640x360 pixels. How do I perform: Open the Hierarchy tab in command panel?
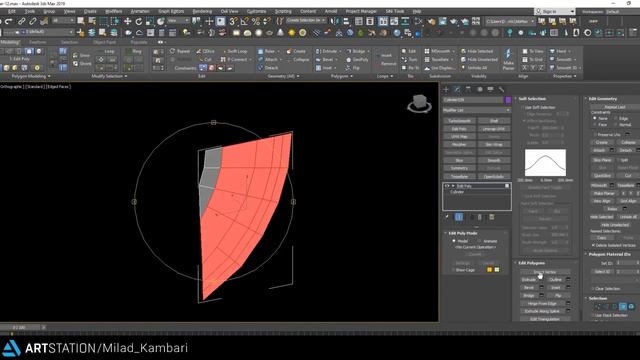[x=468, y=89]
